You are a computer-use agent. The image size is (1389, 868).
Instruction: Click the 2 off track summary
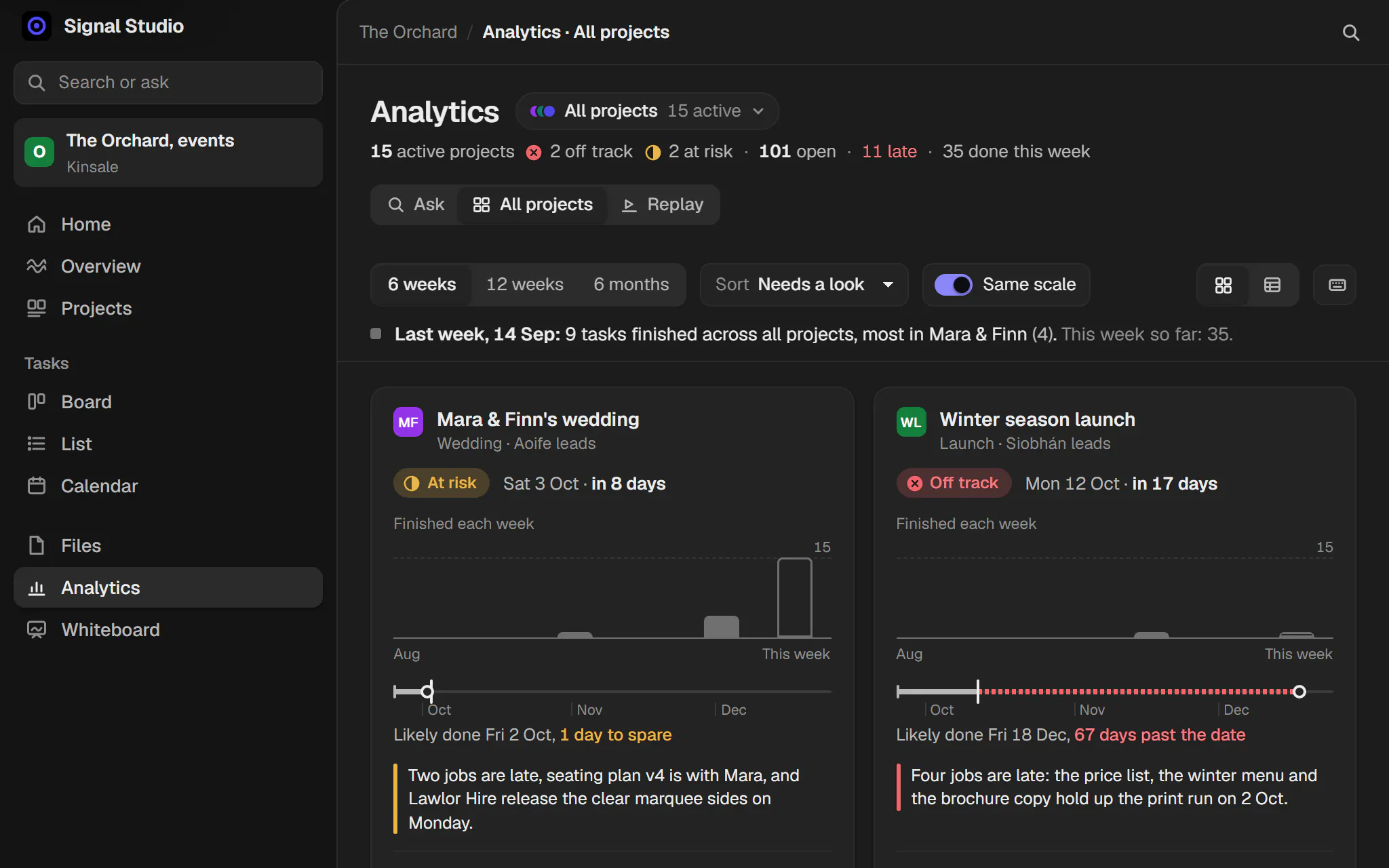click(580, 152)
